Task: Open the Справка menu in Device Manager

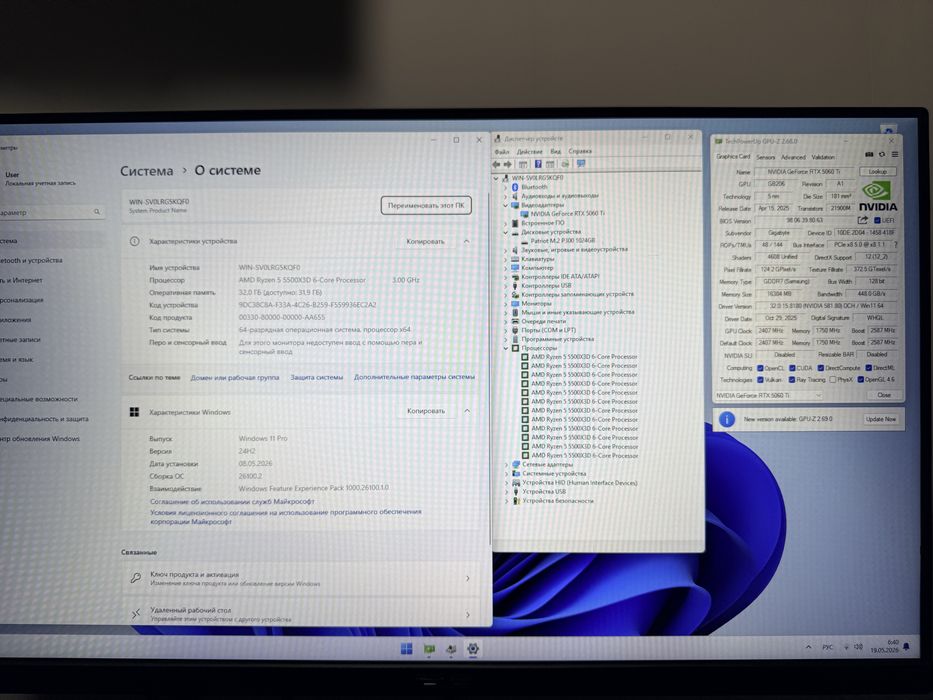Action: click(580, 152)
